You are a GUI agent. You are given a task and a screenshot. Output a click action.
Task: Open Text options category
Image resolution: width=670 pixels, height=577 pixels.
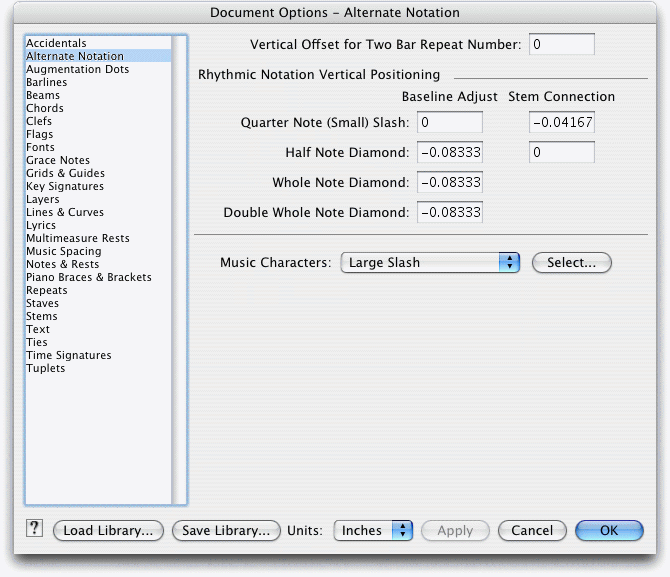click(98, 330)
